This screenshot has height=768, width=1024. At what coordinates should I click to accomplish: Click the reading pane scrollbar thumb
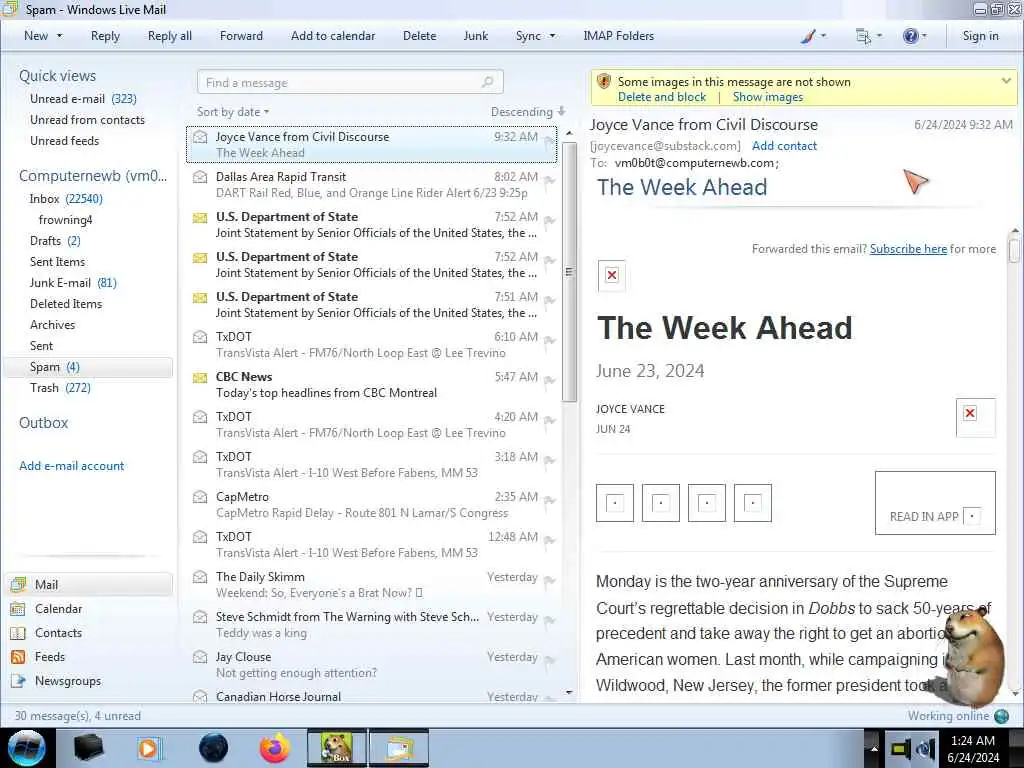point(1014,251)
